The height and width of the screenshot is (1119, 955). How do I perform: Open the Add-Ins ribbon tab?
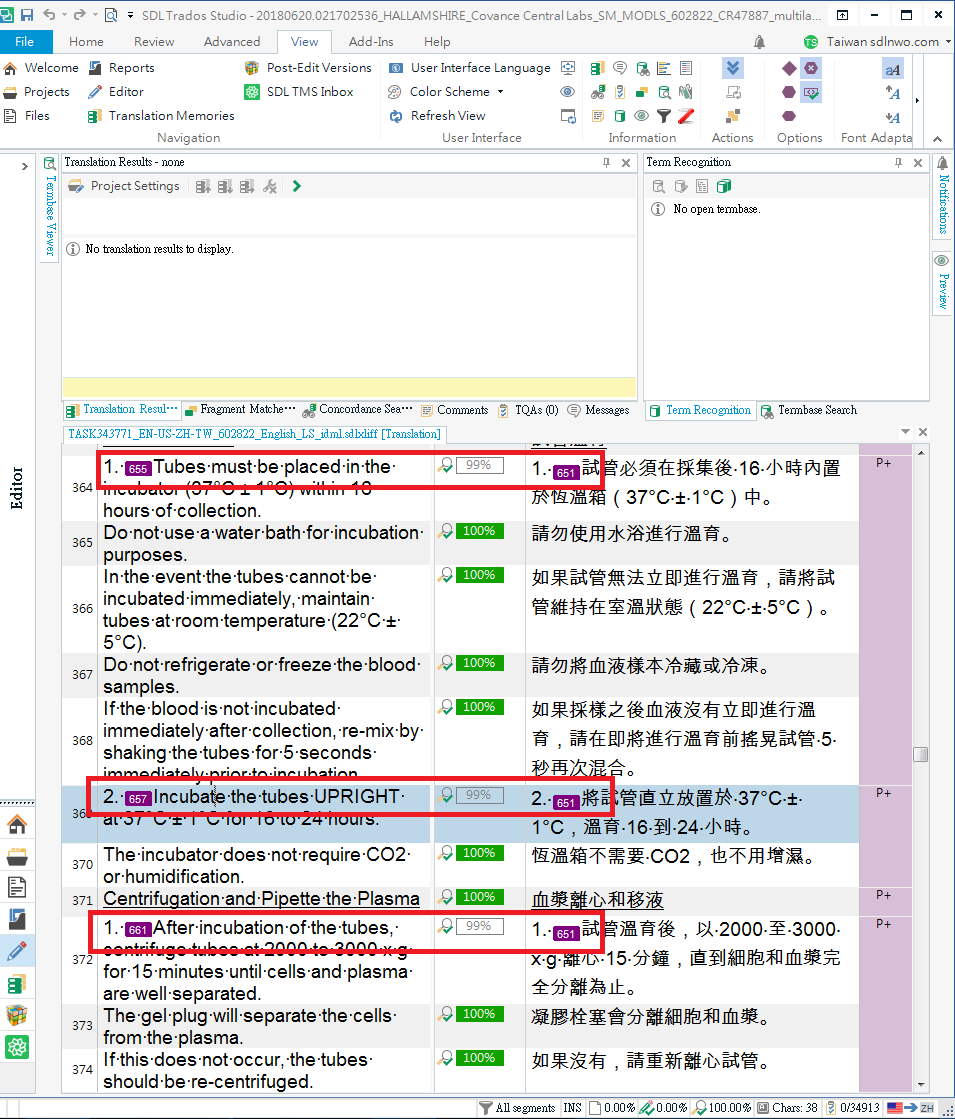coord(371,42)
